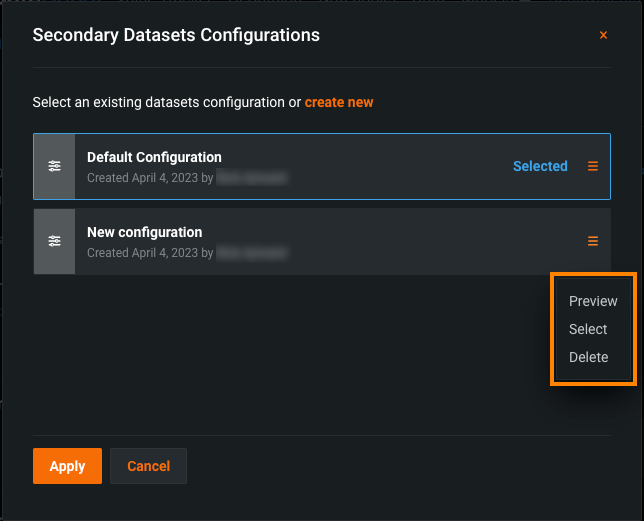Click the blurred author name on Default Configuration
Viewport: 644px width, 521px height.
(252, 177)
